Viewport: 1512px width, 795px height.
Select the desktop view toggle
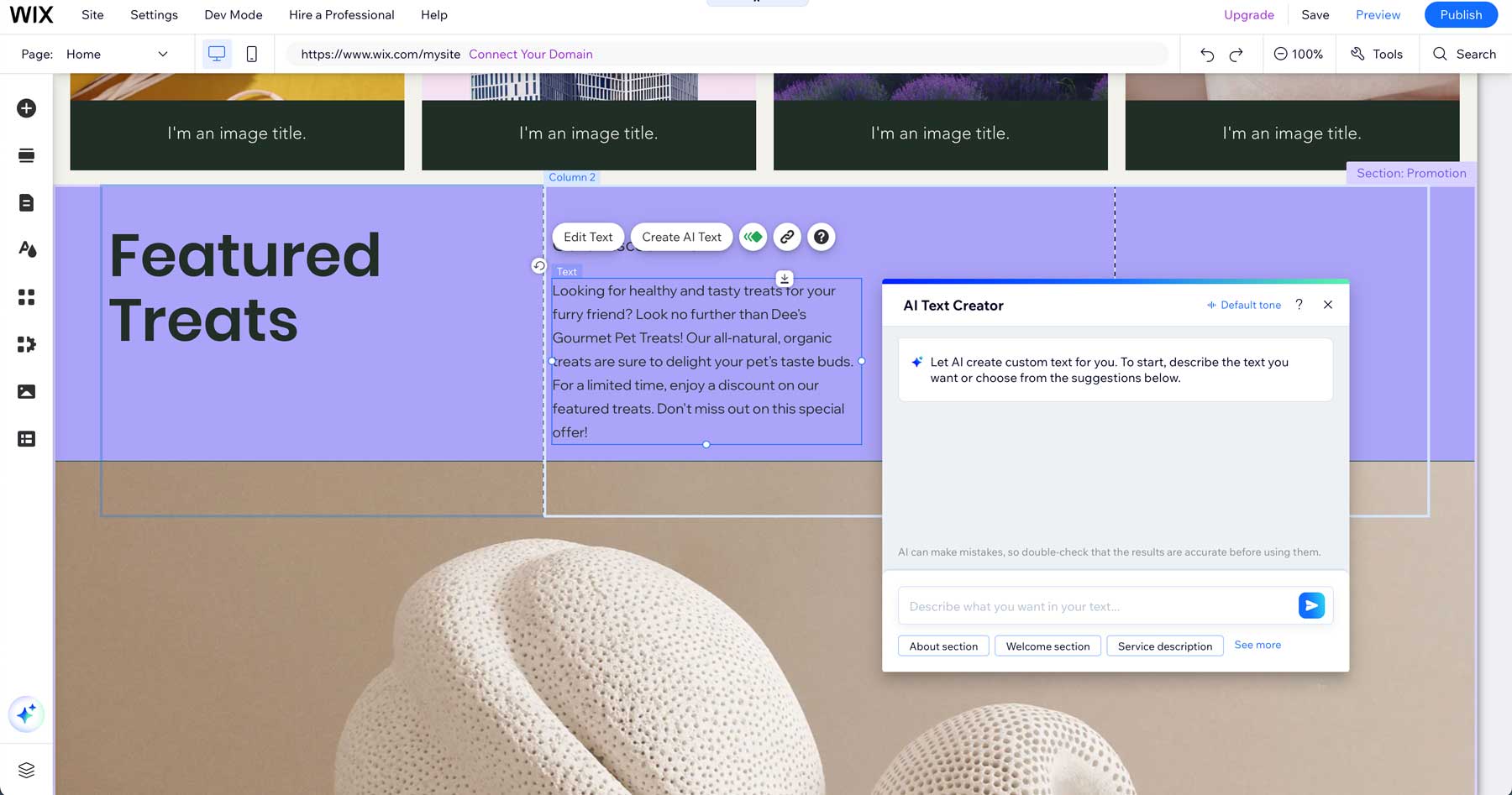coord(217,53)
